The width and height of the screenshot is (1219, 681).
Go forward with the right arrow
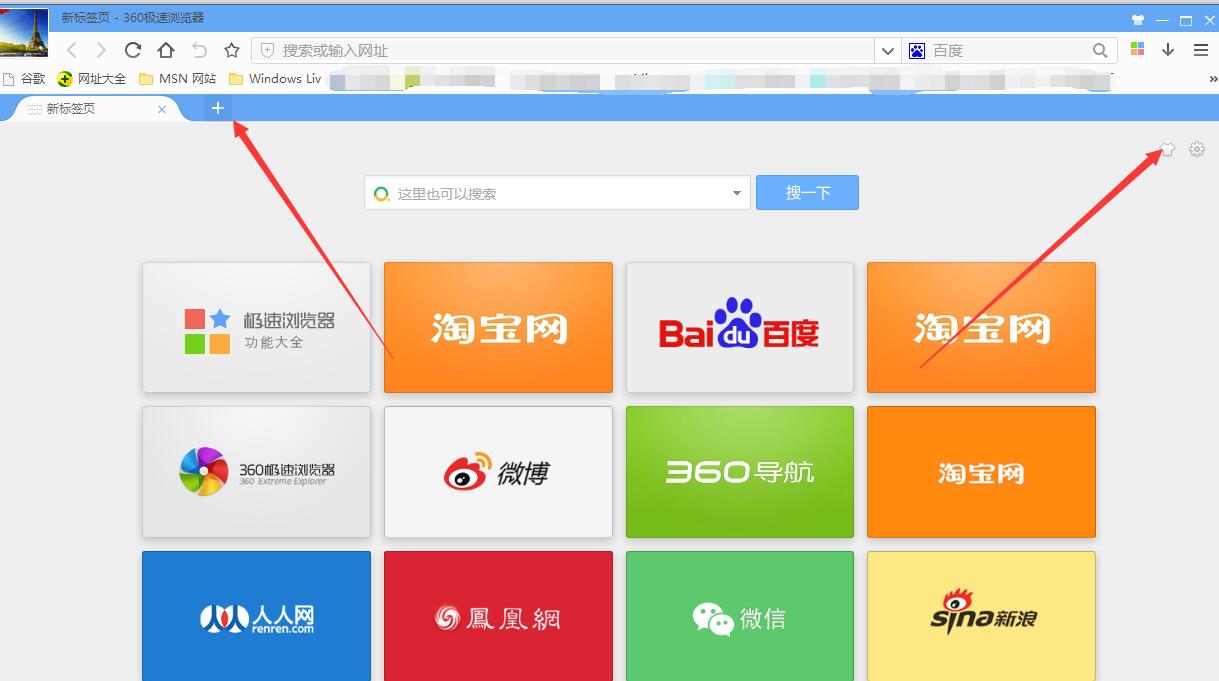tap(101, 50)
